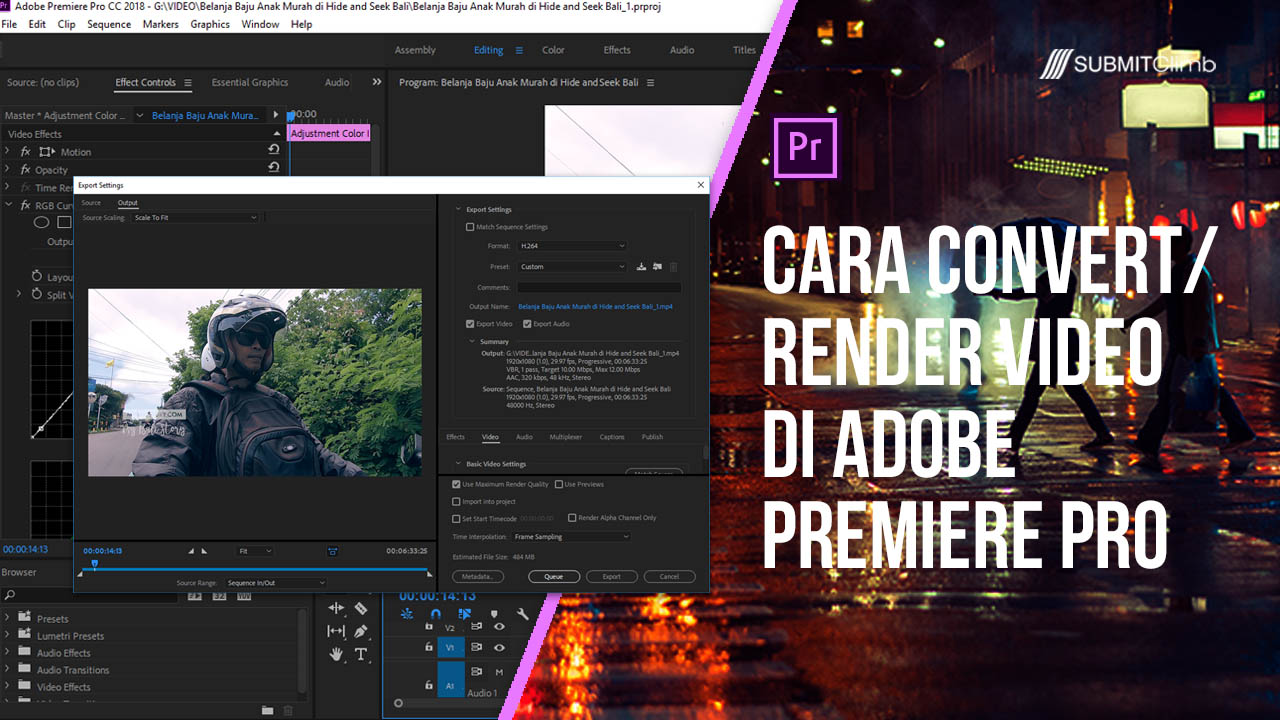
Task: Open the Format H.264 dropdown
Action: click(x=572, y=245)
